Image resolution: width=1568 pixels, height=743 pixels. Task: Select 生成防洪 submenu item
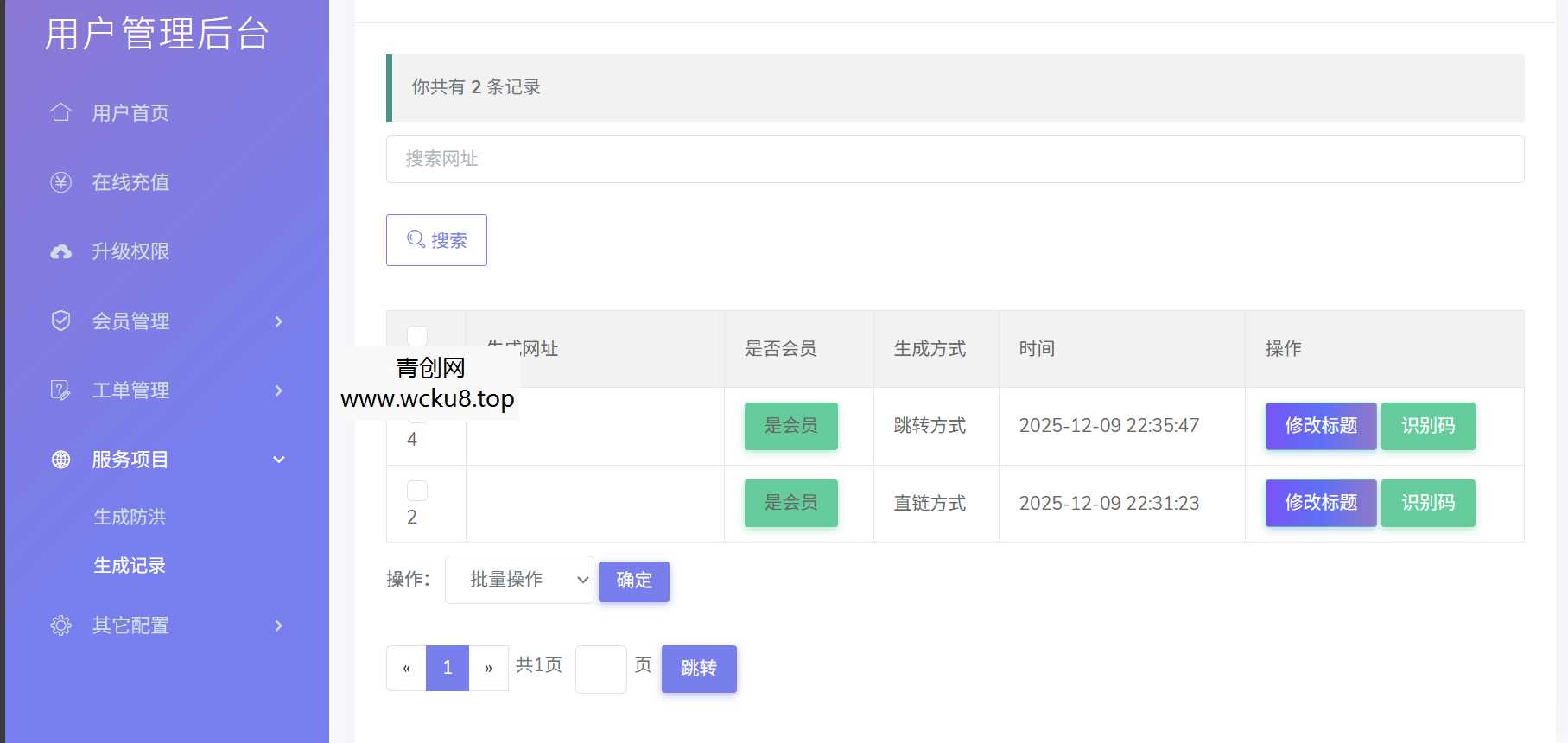click(x=130, y=517)
